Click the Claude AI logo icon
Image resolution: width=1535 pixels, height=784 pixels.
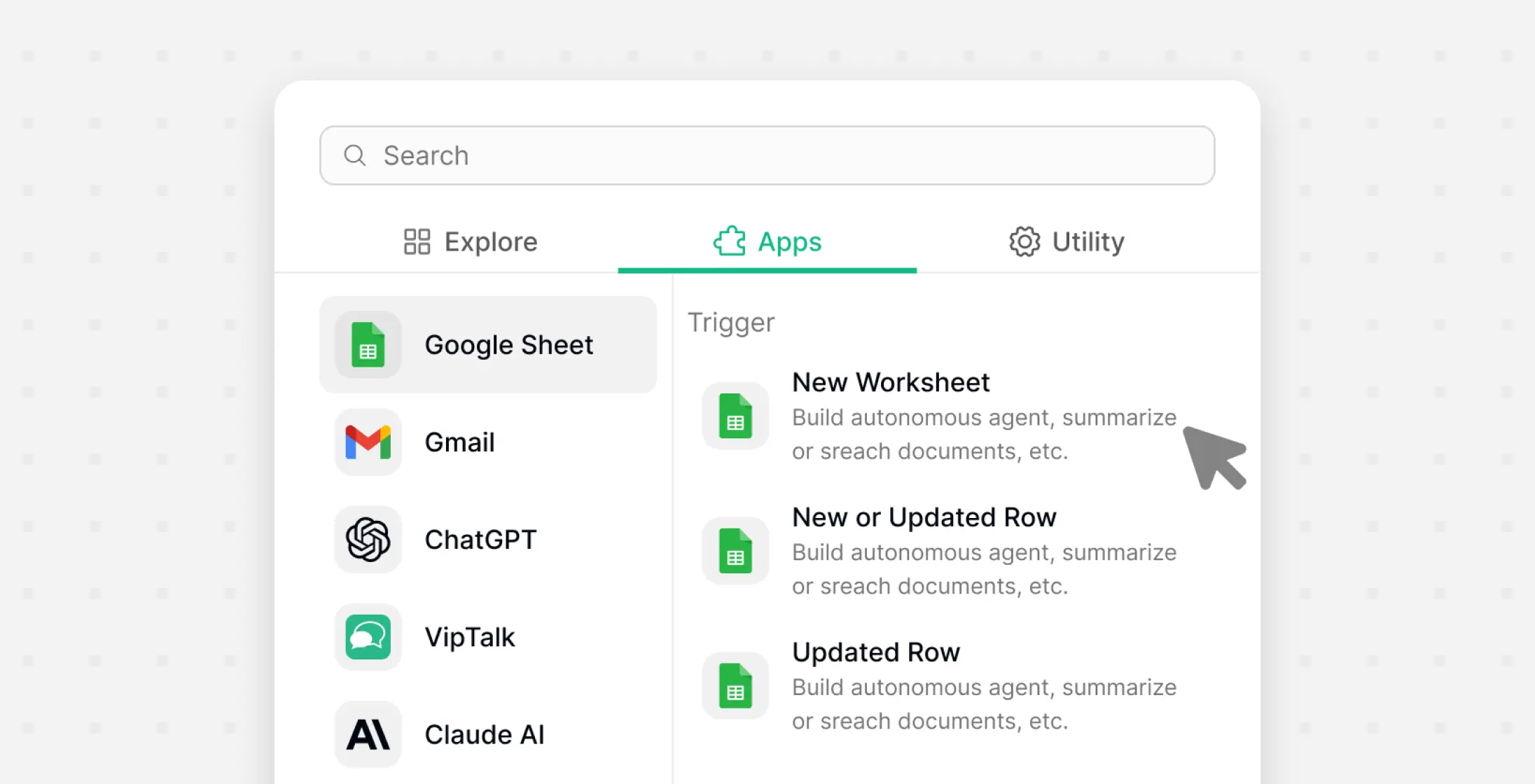tap(368, 734)
